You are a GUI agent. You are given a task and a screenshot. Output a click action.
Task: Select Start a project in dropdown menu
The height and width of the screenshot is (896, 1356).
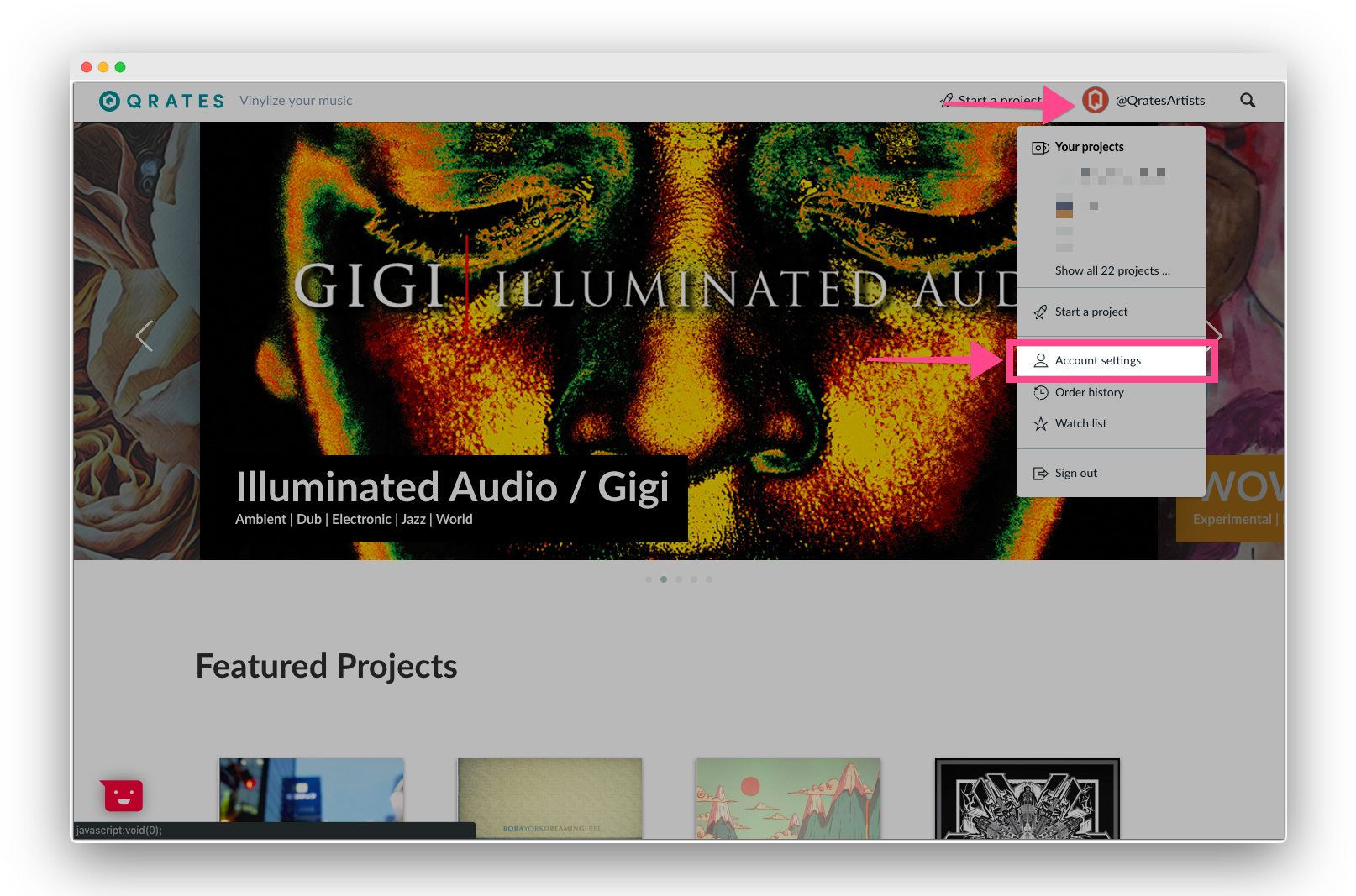1091,312
